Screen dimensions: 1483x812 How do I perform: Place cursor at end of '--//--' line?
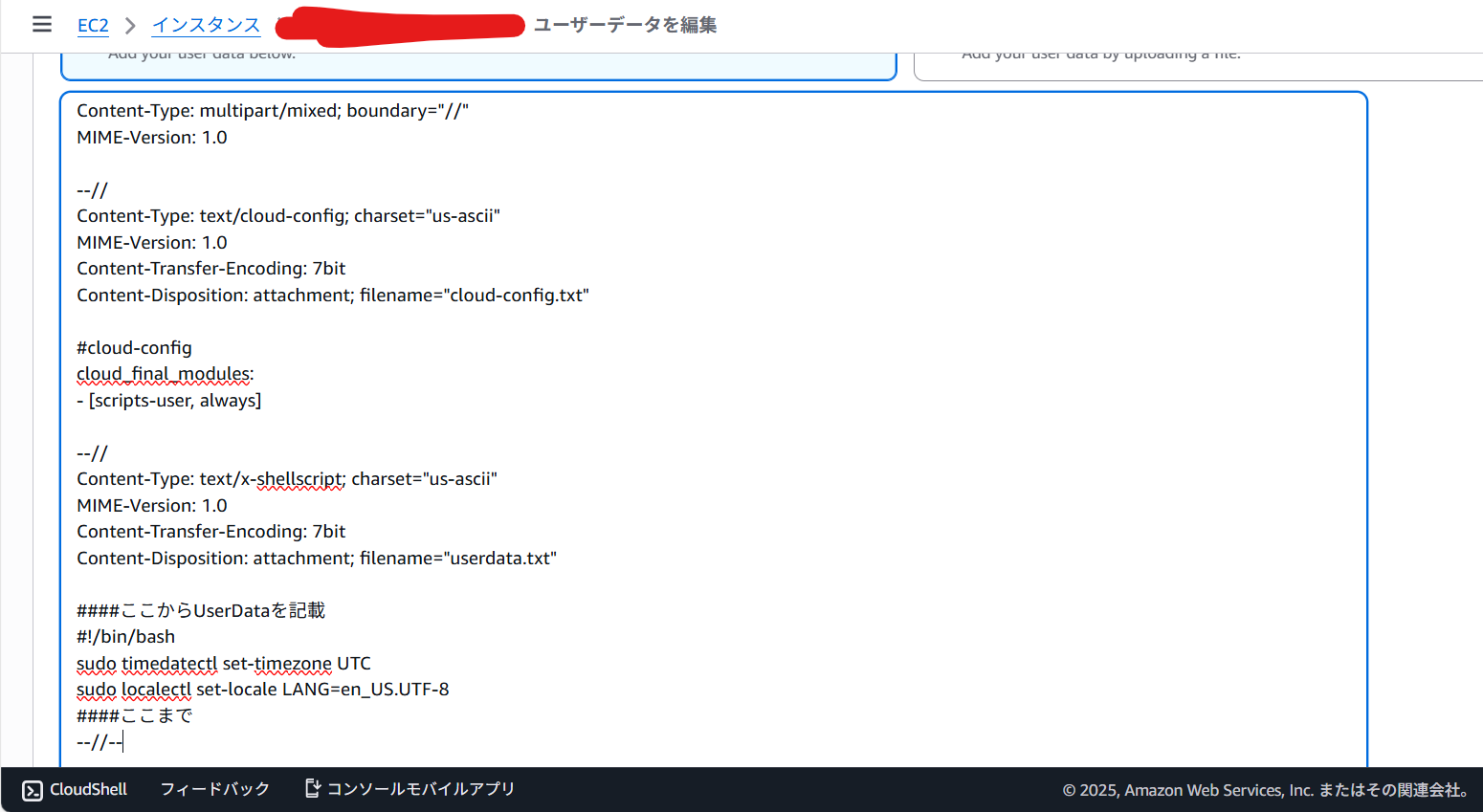click(122, 742)
